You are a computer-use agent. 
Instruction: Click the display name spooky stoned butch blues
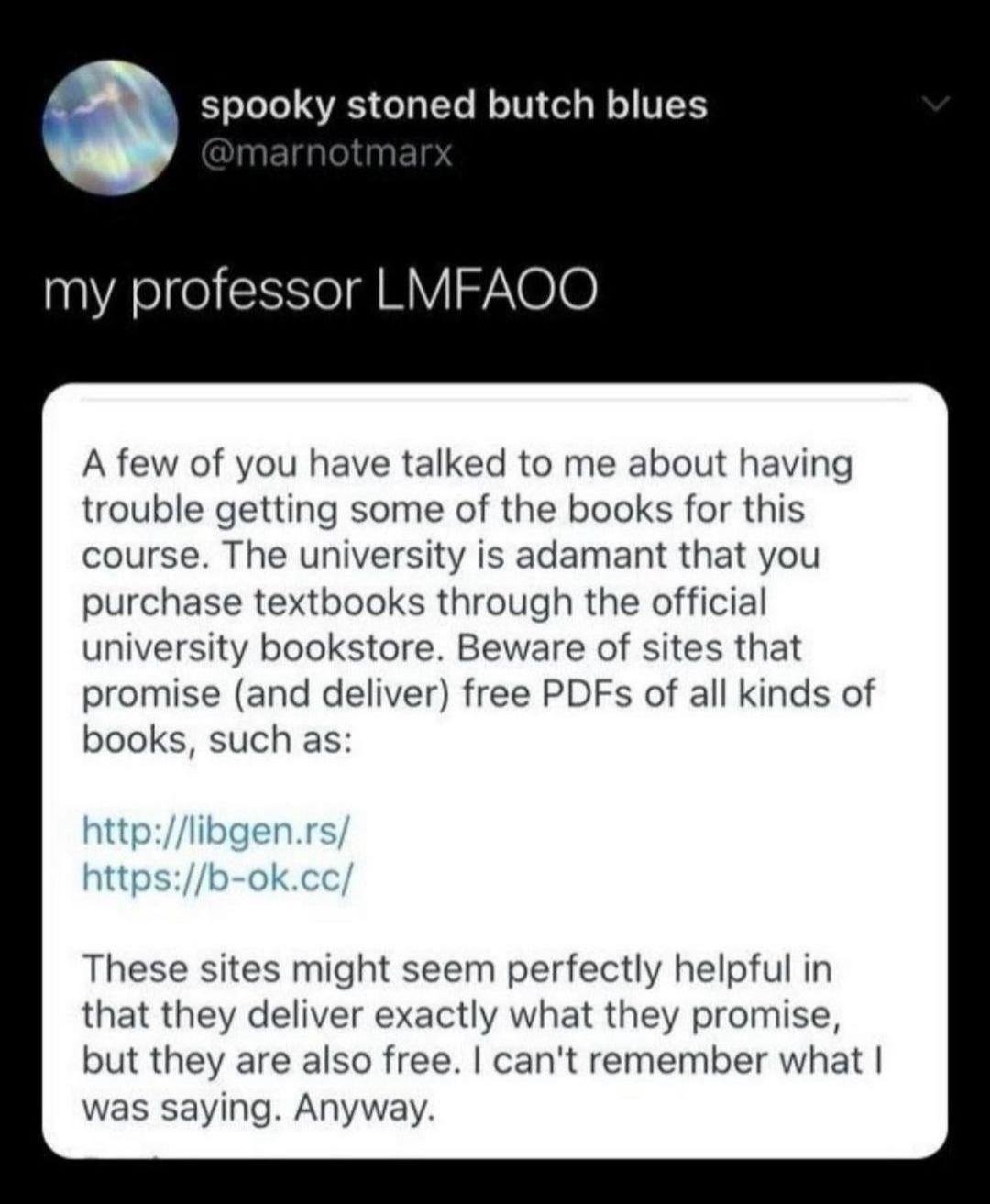coord(454,105)
